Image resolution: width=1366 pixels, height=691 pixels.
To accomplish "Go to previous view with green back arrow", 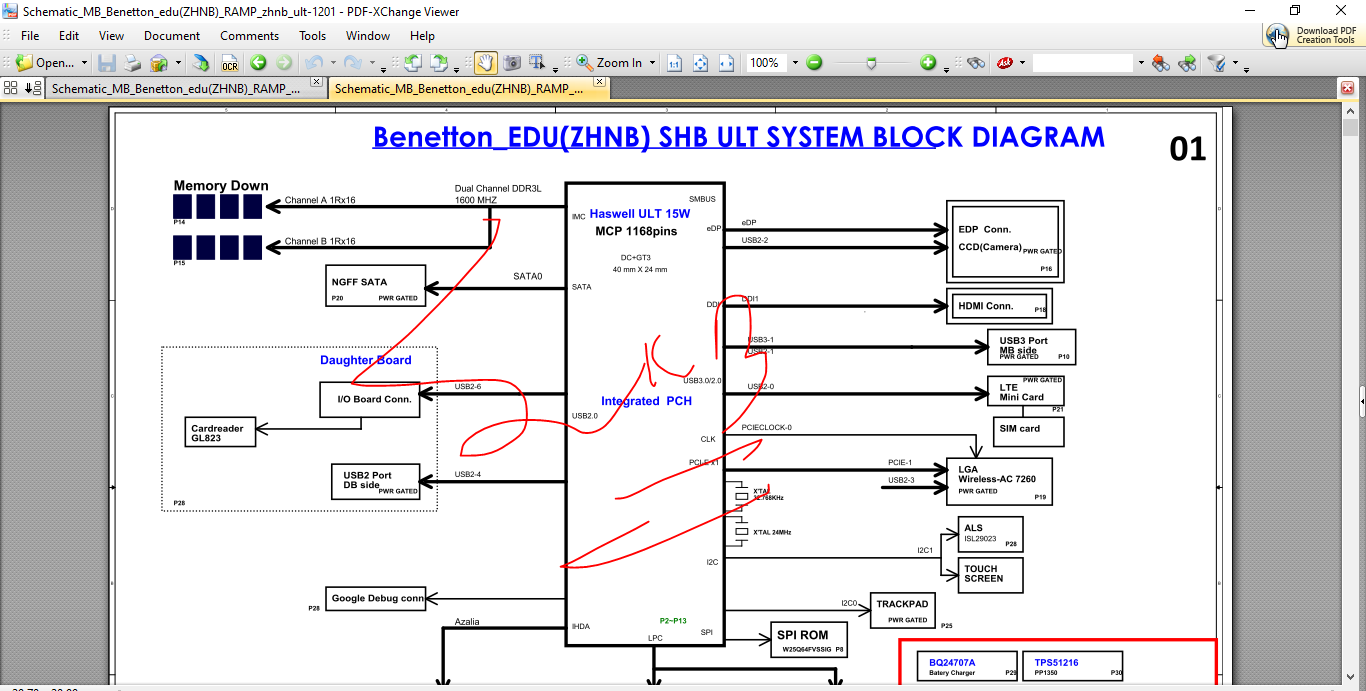I will pos(258,62).
